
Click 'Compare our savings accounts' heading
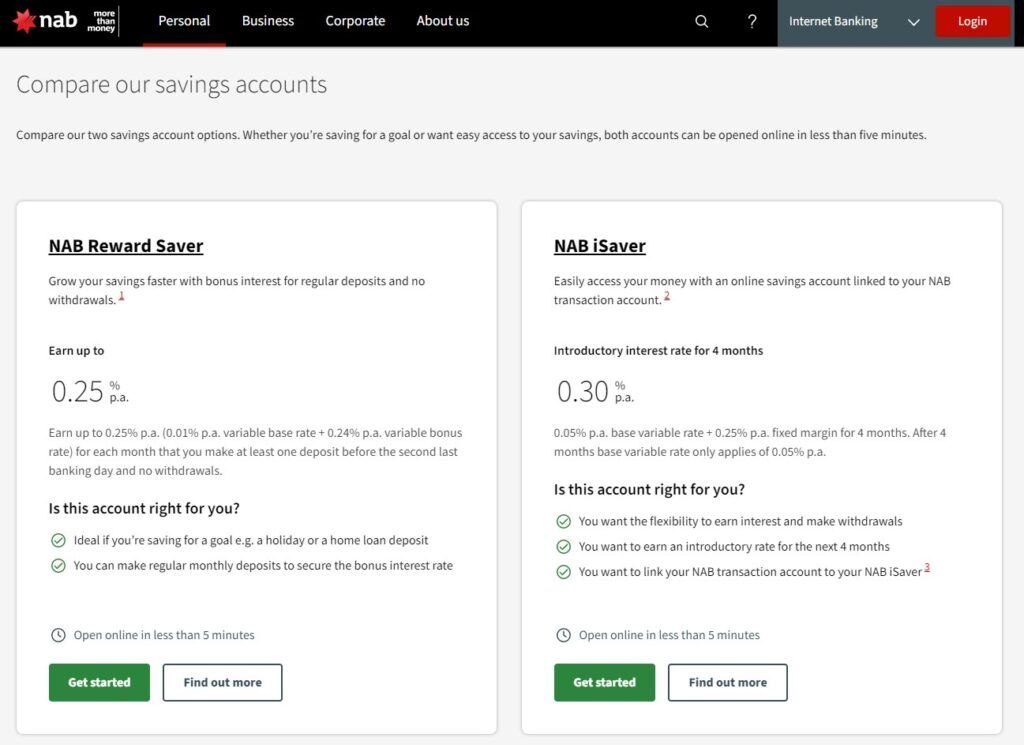tap(172, 85)
